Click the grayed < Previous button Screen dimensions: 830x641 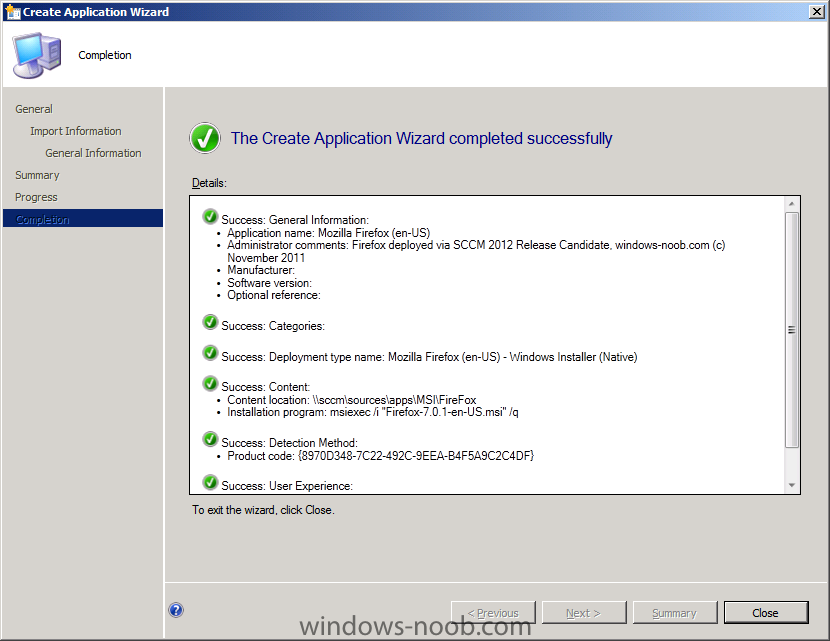pyautogui.click(x=493, y=613)
